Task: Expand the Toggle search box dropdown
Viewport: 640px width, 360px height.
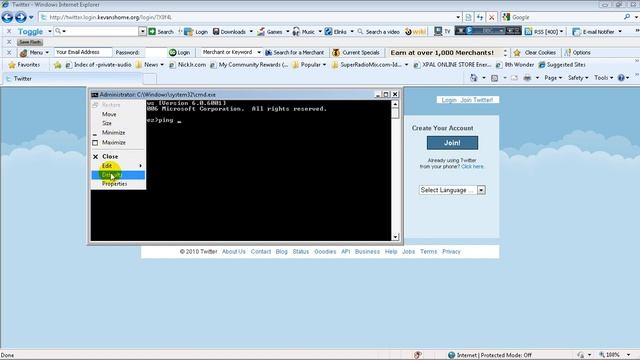Action: (142, 31)
